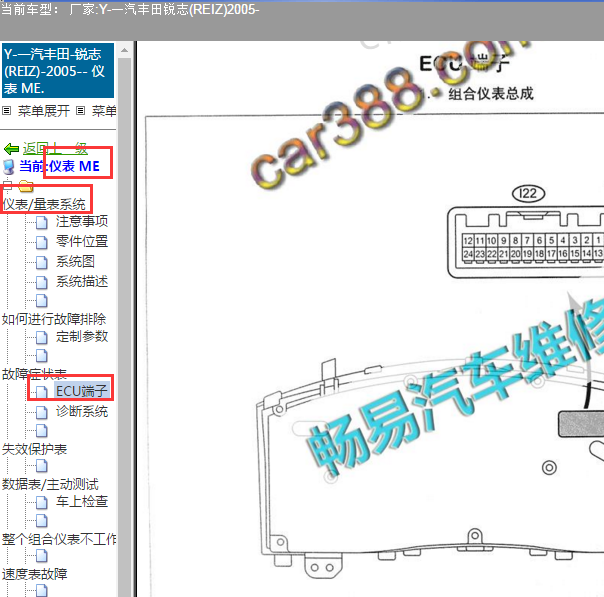Click the page icon beside 定制参数
The width and height of the screenshot is (604, 597).
point(42,338)
